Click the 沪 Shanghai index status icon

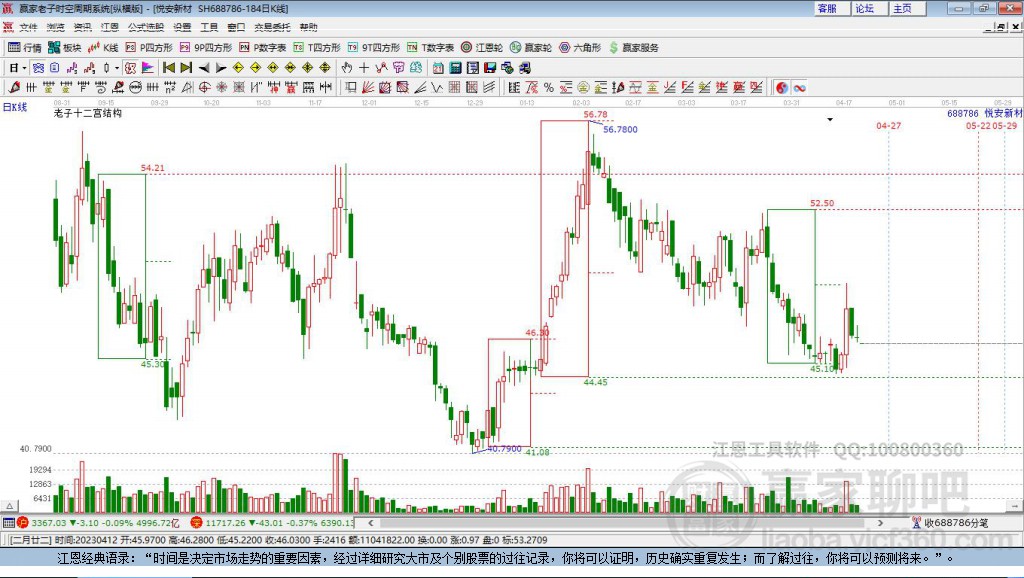(x=23, y=522)
